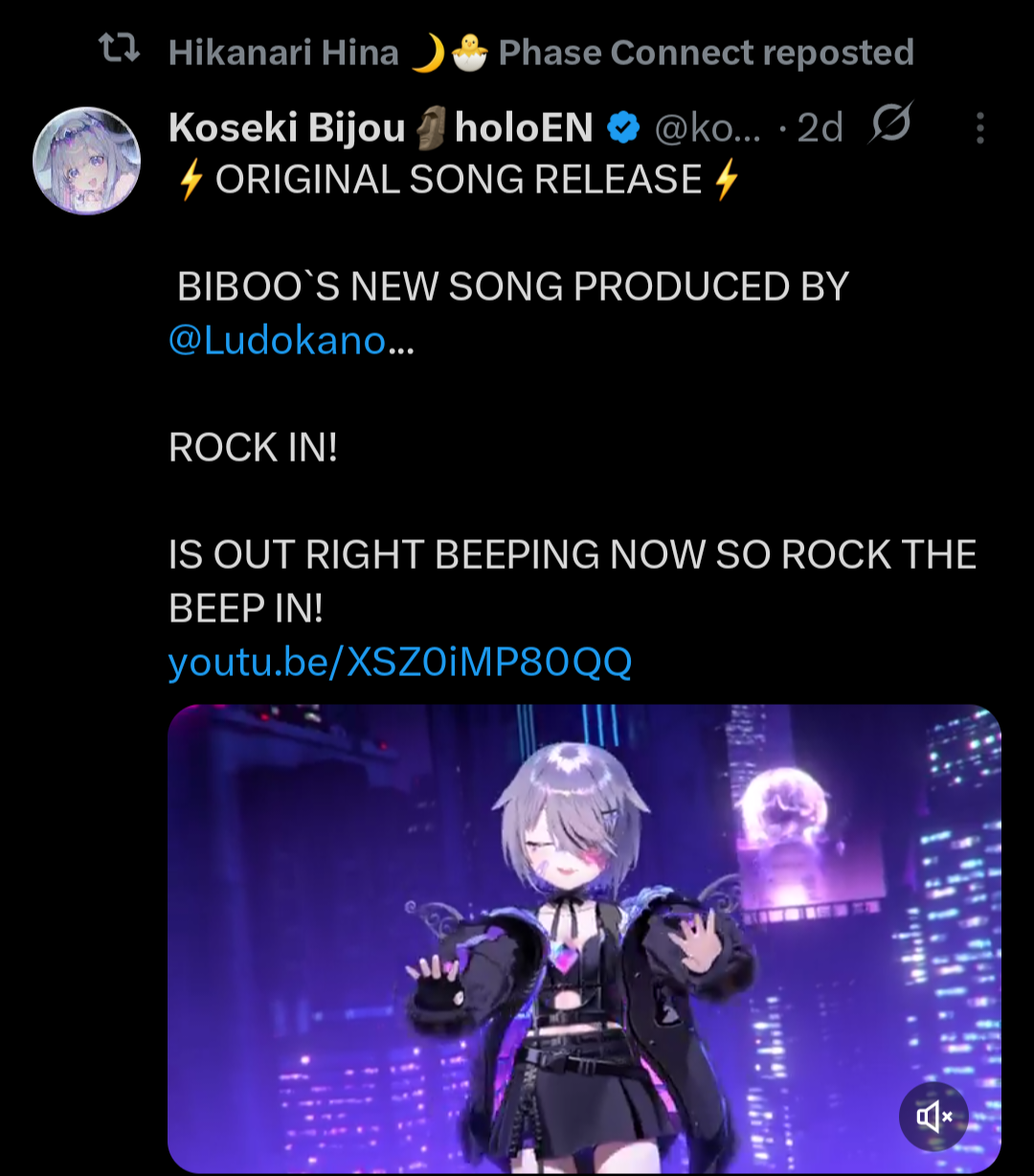Tap the blue verified checkmark badge
1034x1176 pixels.
coord(625,127)
